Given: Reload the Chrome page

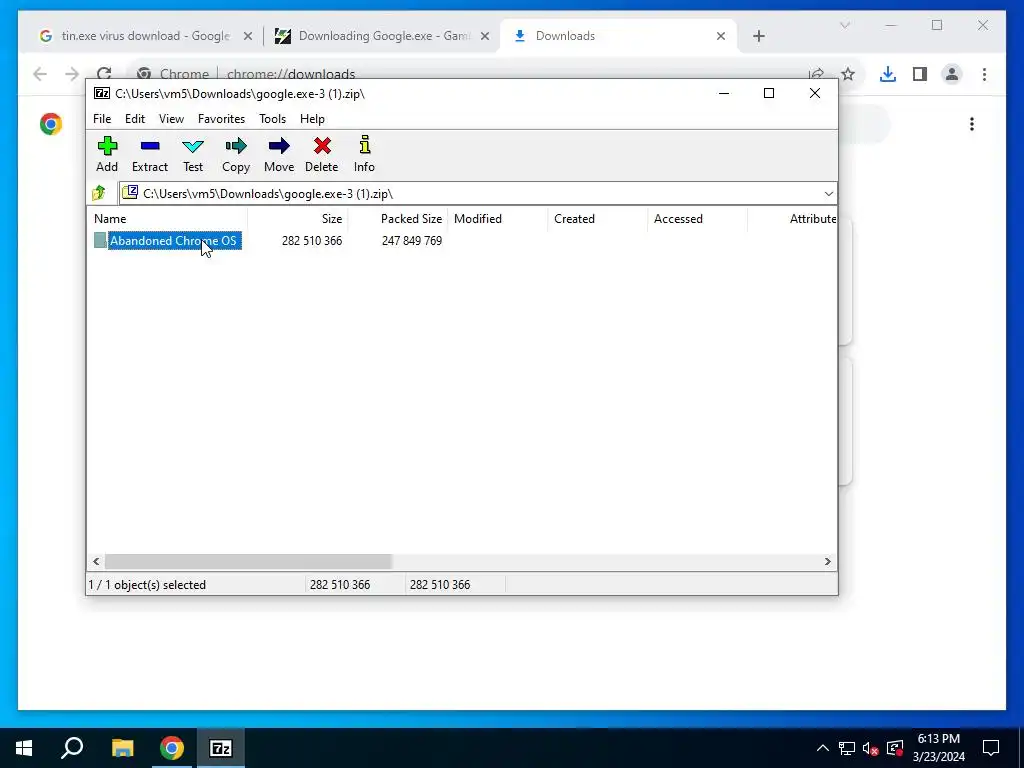Looking at the screenshot, I should [104, 73].
